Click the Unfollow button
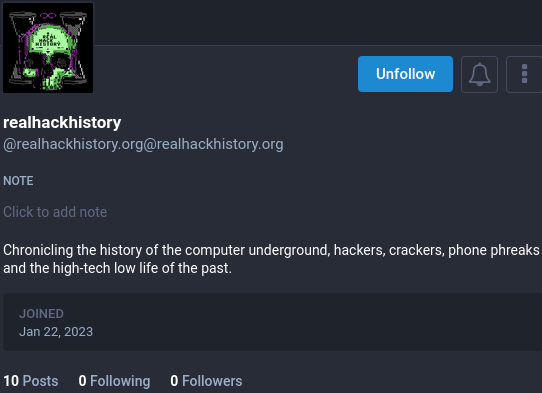Screen dimensions: 542x393 pyautogui.click(x=405, y=74)
